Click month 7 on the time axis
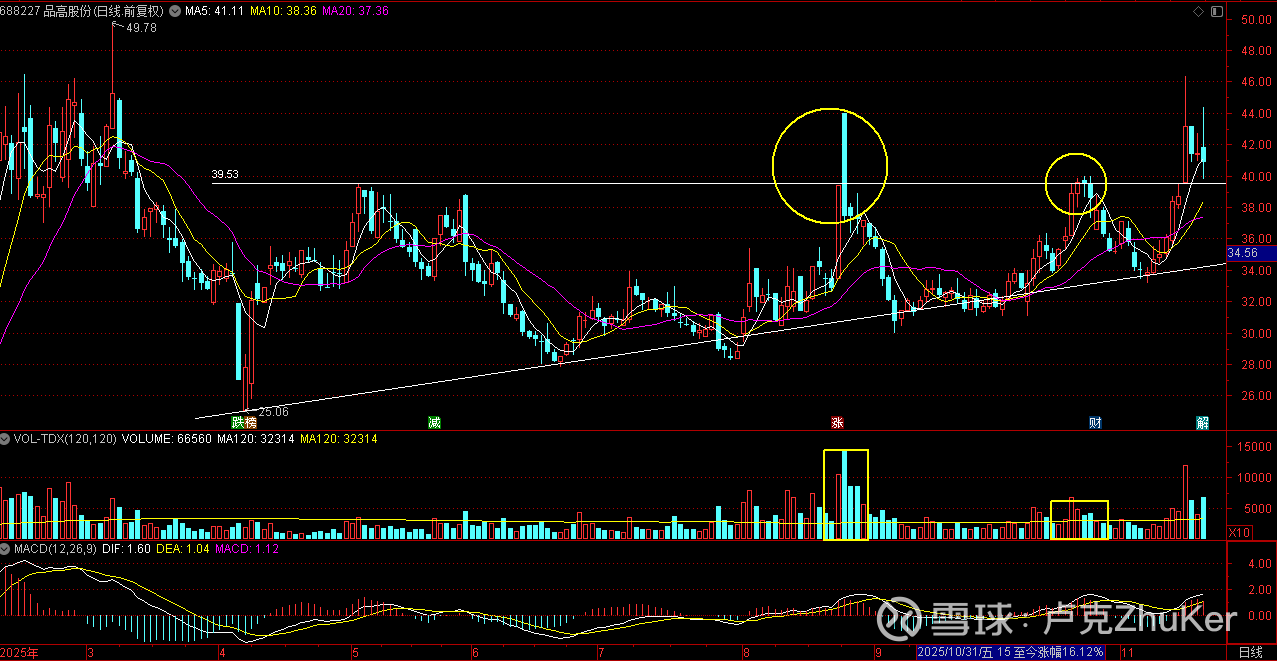Image resolution: width=1277 pixels, height=661 pixels. coord(601,653)
